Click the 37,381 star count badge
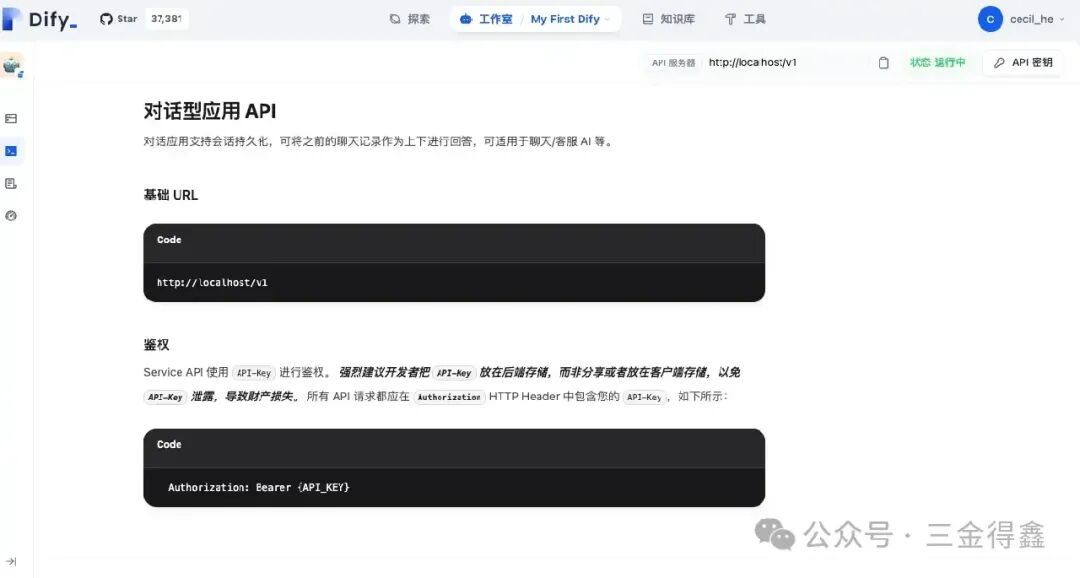This screenshot has width=1080, height=578. pyautogui.click(x=167, y=19)
